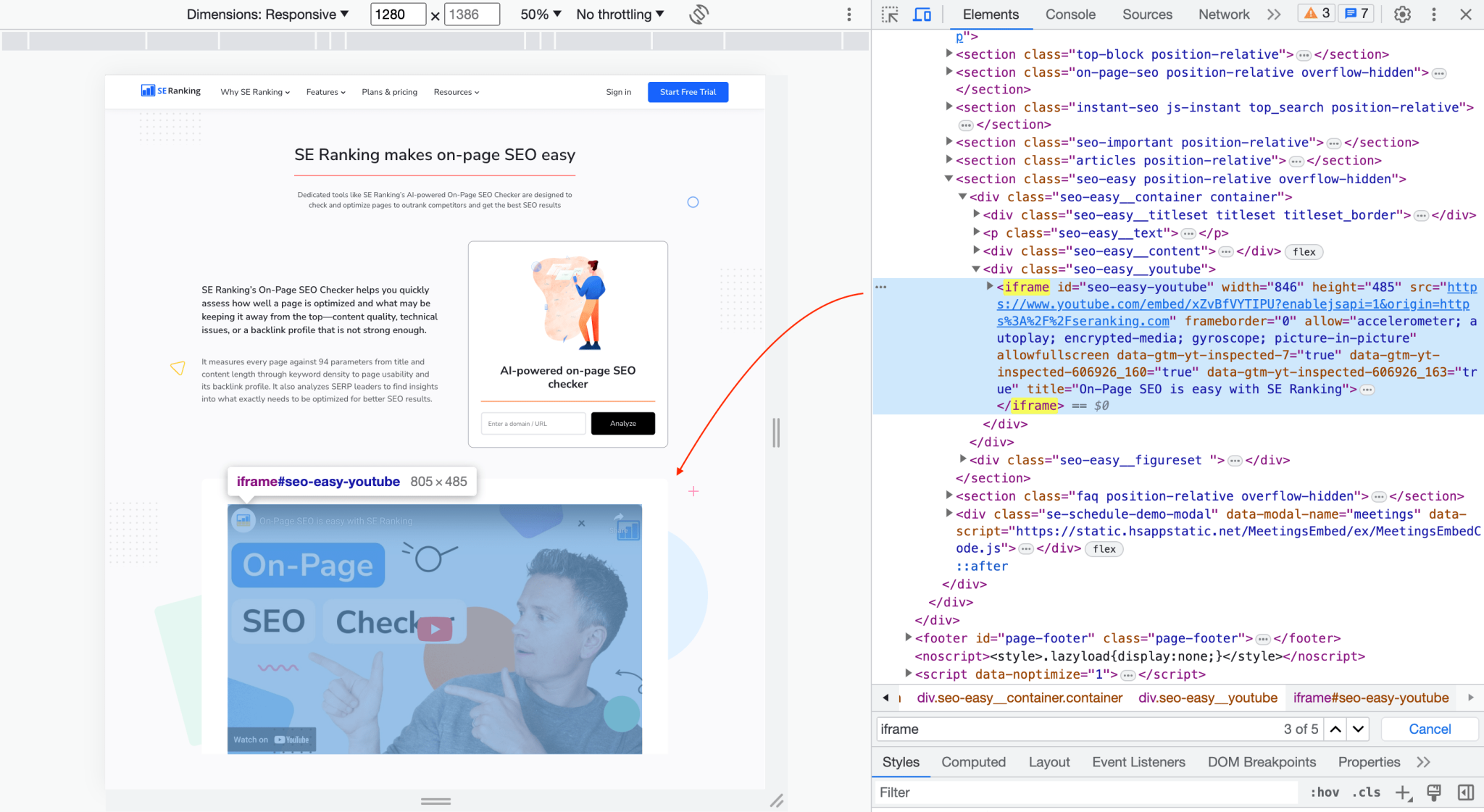Cancel the iframe search
Viewport: 1484px width, 812px height.
[1428, 729]
